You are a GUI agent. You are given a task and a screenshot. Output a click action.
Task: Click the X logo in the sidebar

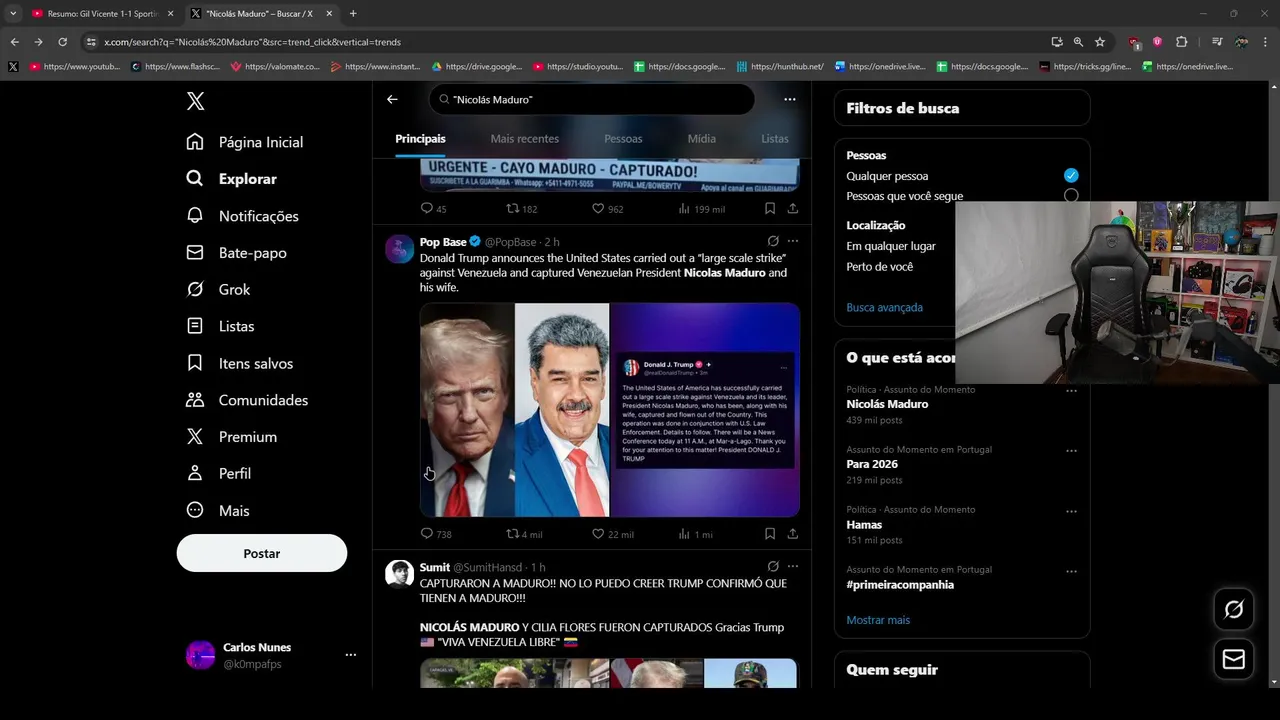click(196, 101)
